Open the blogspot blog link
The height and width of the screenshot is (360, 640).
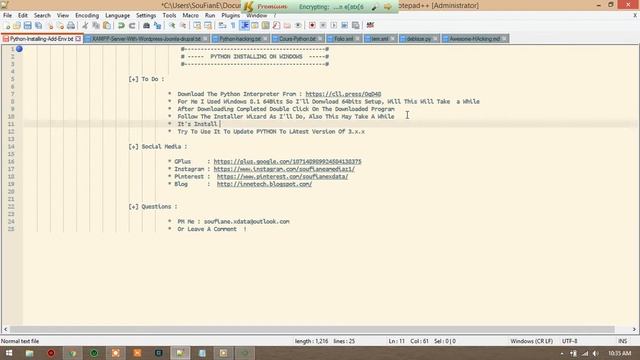264,184
